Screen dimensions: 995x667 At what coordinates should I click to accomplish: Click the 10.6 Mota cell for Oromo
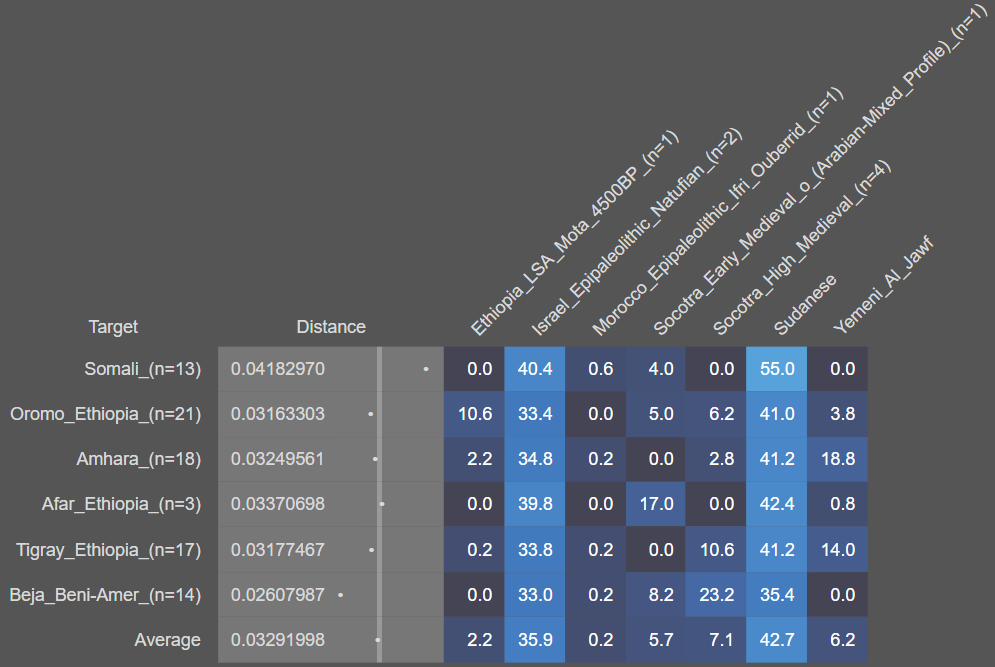474,414
